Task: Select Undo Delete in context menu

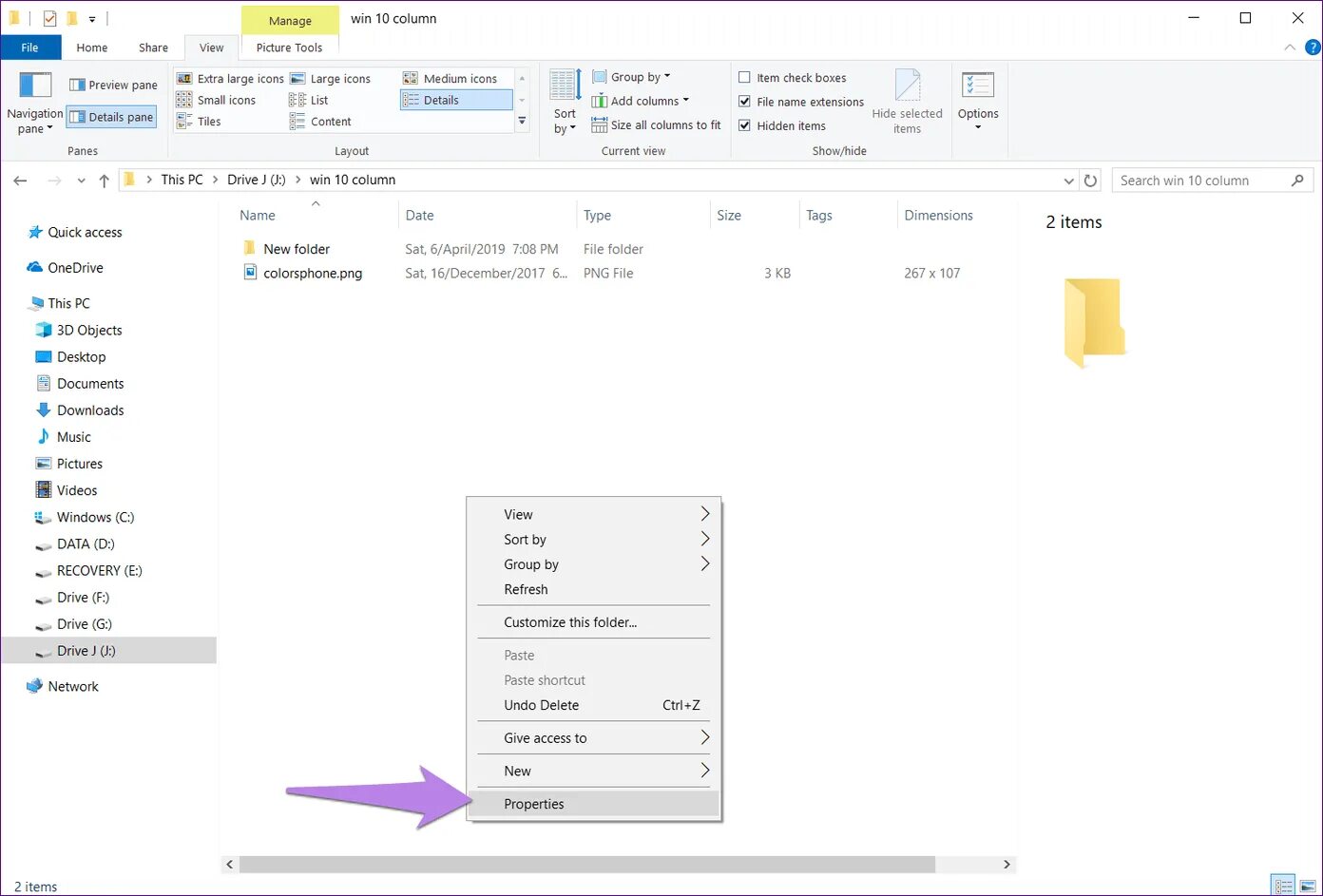Action: click(x=594, y=705)
